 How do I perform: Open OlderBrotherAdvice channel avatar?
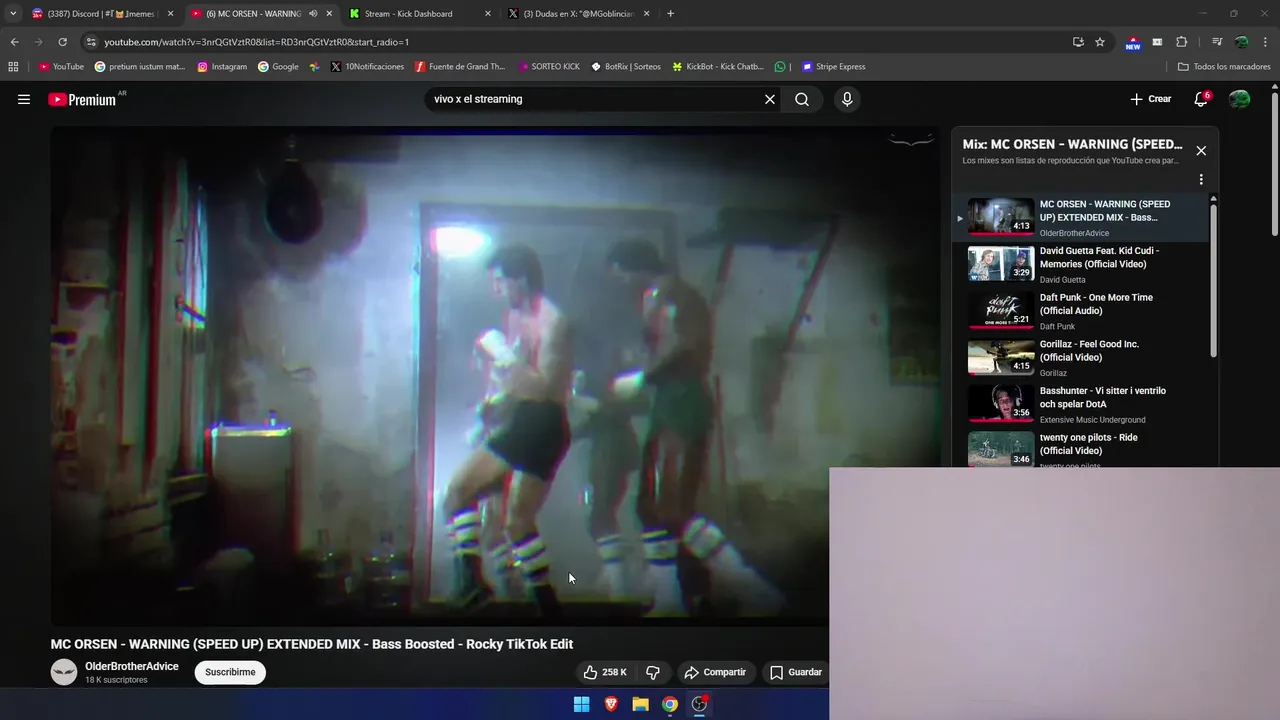(64, 672)
